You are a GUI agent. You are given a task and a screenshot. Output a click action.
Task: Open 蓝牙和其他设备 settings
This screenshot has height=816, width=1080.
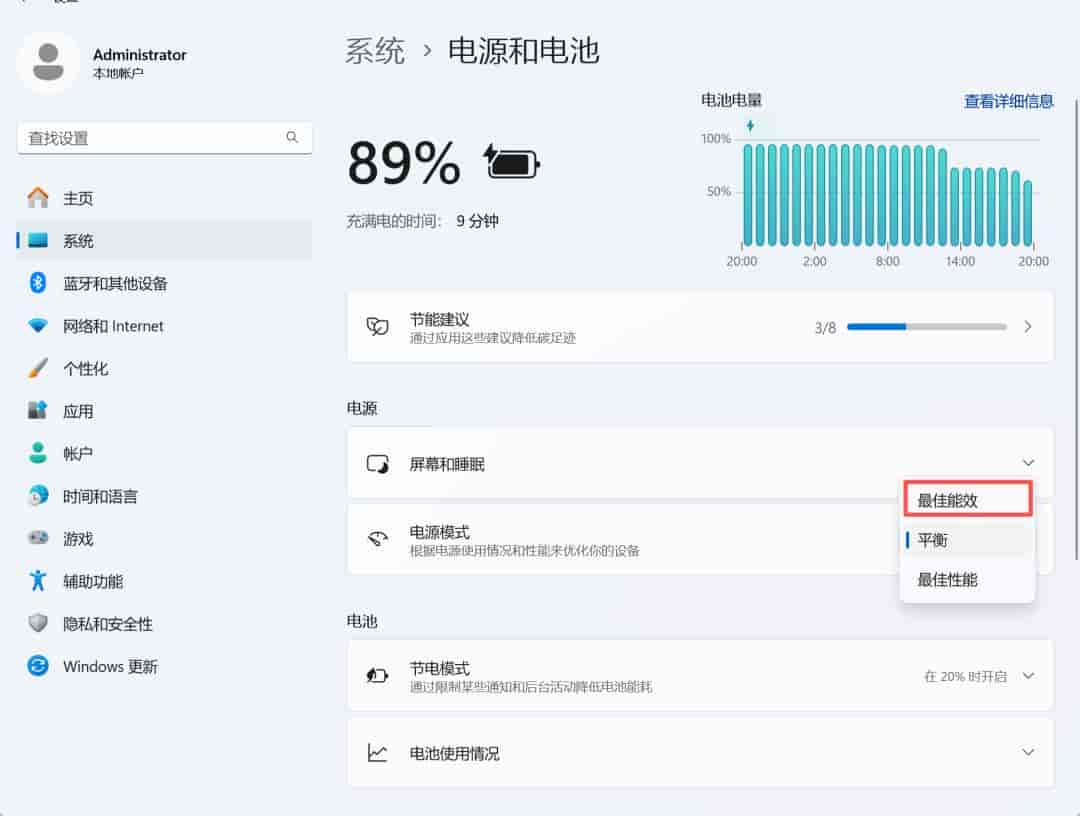click(164, 283)
